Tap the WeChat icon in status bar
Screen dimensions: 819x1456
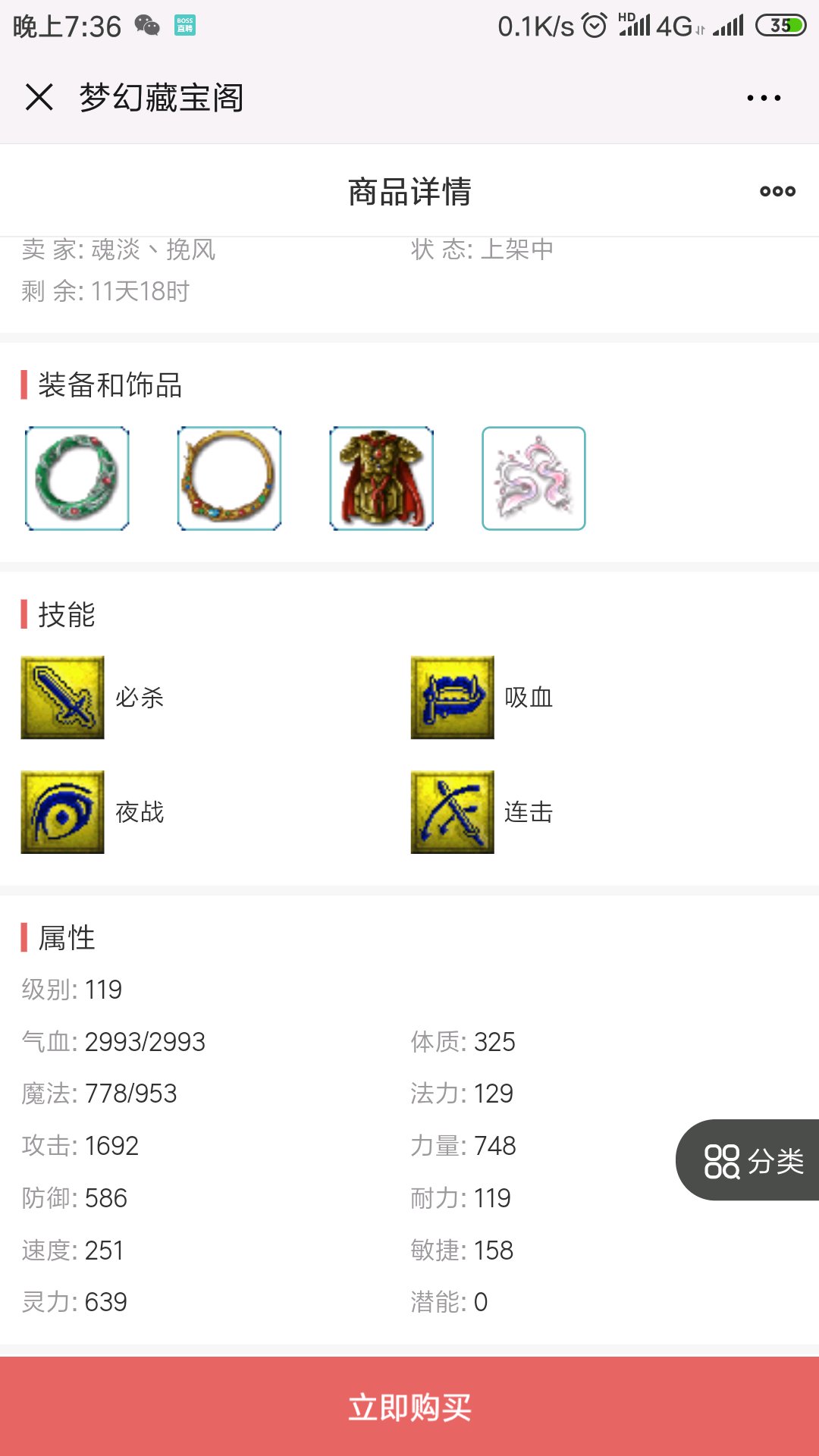(148, 26)
